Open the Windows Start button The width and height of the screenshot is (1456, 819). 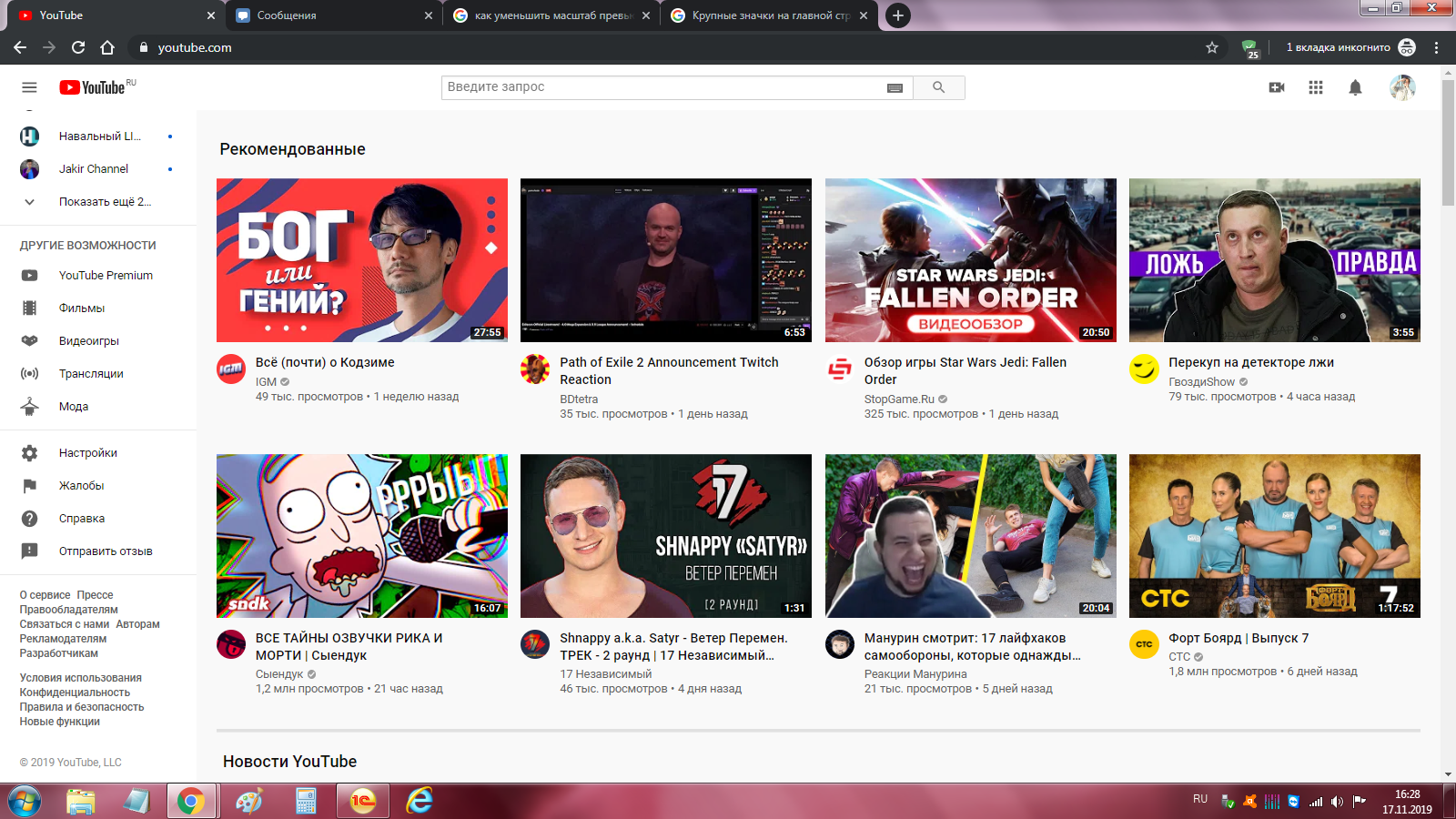pos(25,802)
